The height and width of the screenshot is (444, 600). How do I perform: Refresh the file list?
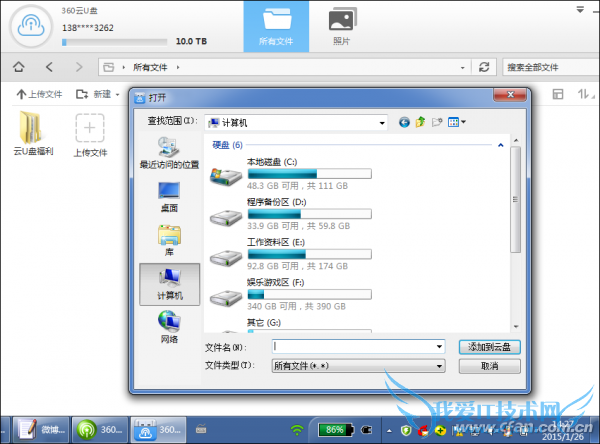(x=484, y=67)
